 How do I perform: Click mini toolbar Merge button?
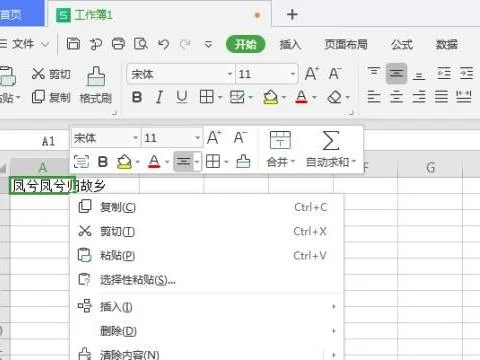(281, 149)
